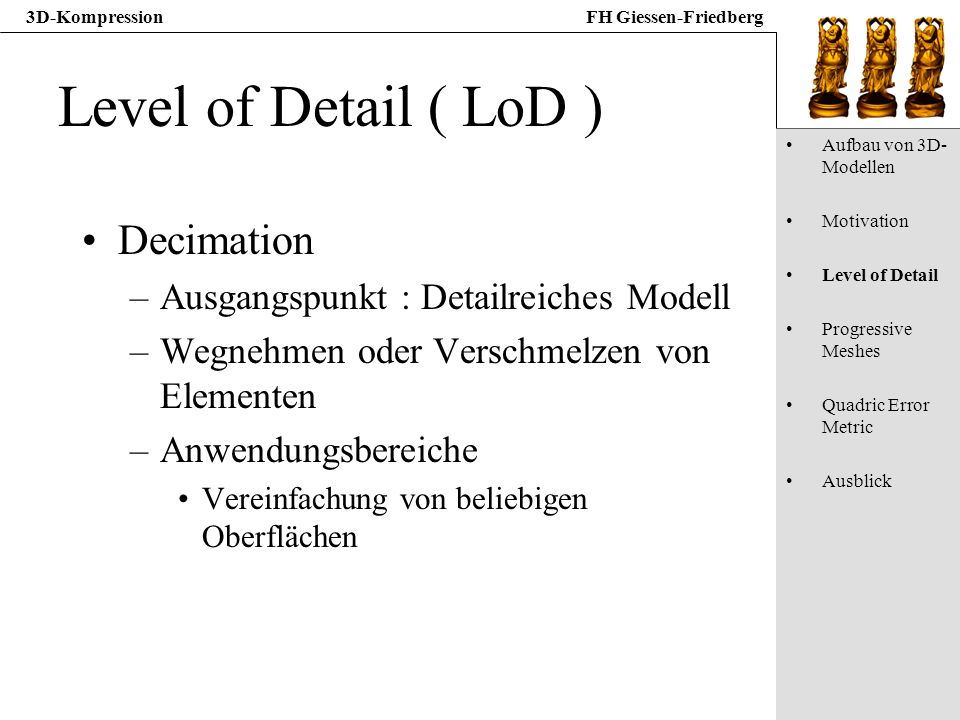Select the bold 'Level of Detail' sidebar entry
Image resolution: width=960 pixels, height=720 pixels.
(x=879, y=275)
